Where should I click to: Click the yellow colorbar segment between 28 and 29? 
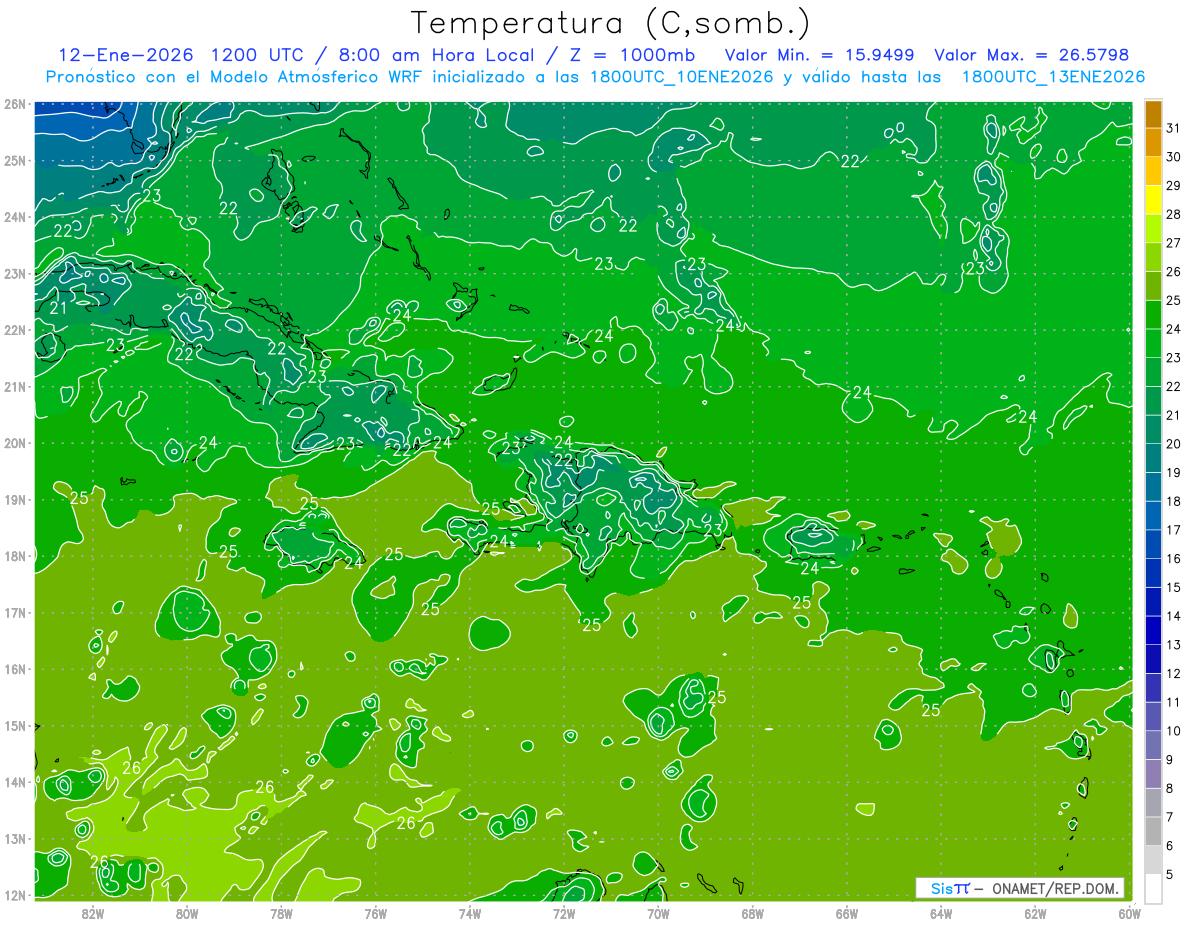pos(1153,199)
